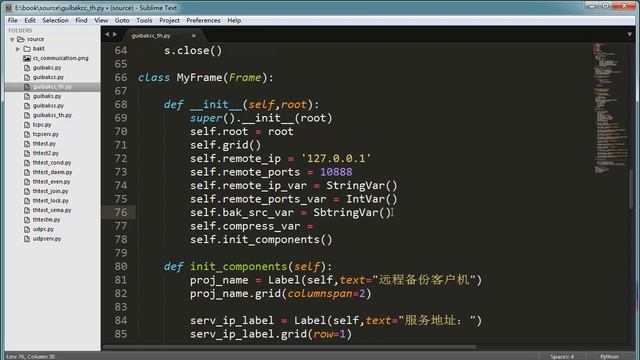Click the '127.0.0.1' string on line 72
This screenshot has width=640, height=360.
coord(336,158)
